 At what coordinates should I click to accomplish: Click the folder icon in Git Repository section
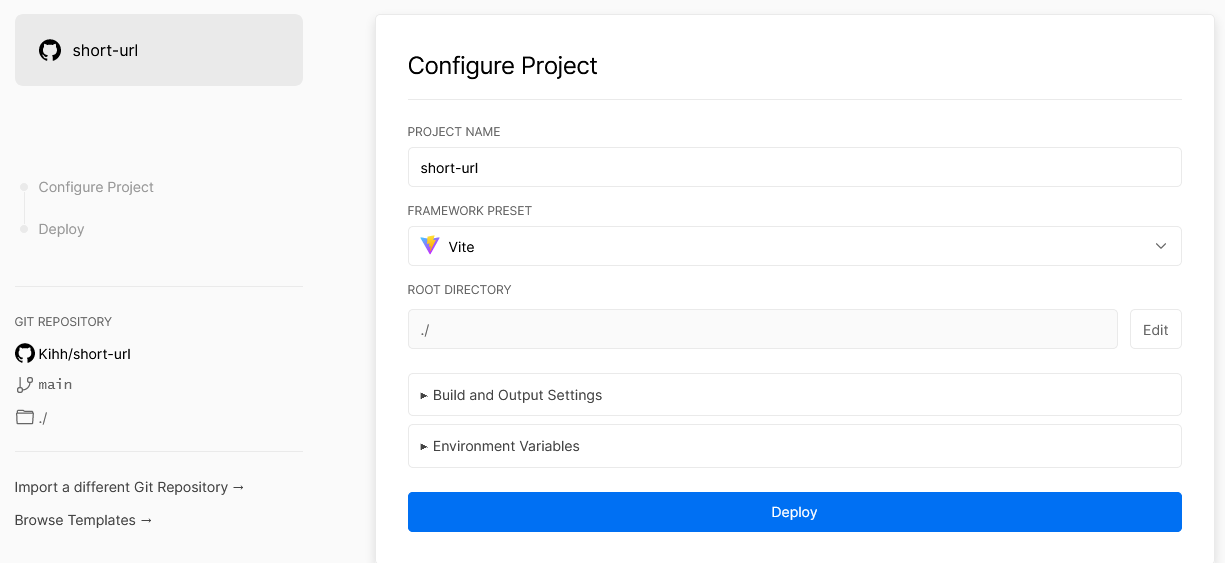point(25,417)
